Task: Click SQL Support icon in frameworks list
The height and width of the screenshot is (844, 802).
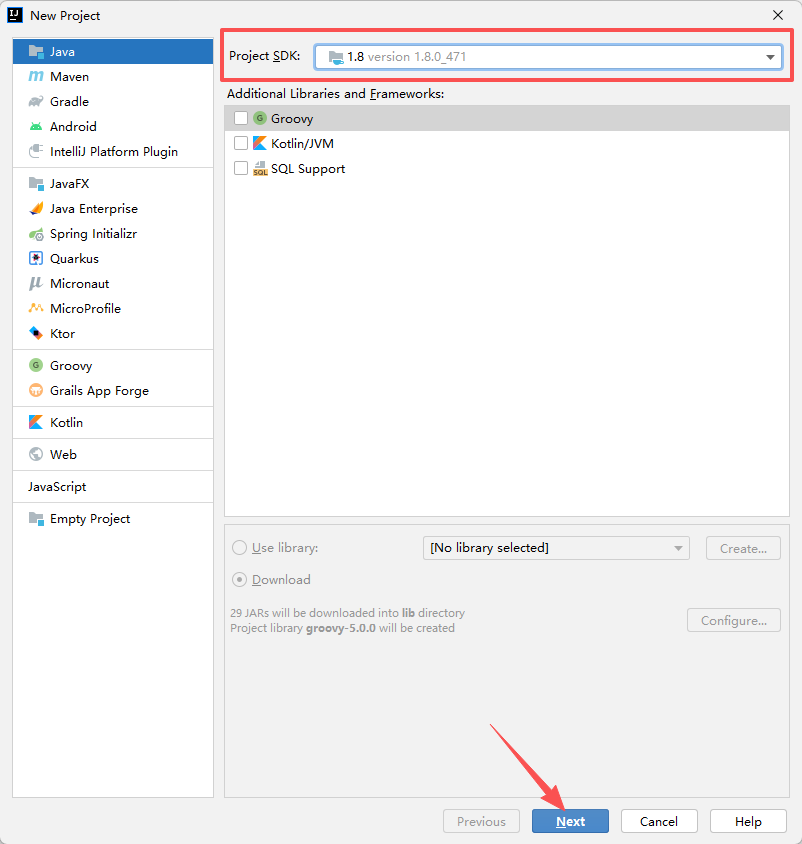Action: pos(260,168)
